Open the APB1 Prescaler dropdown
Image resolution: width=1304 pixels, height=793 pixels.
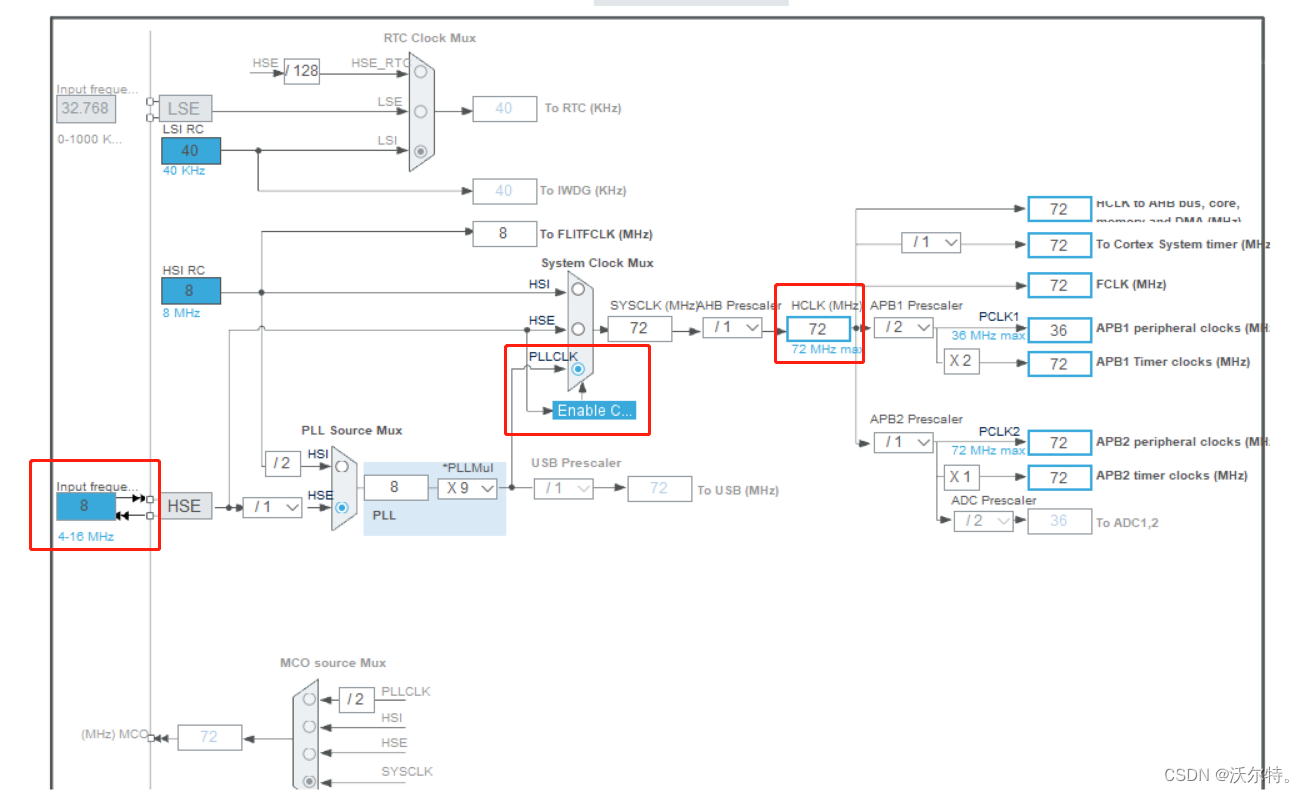(903, 327)
